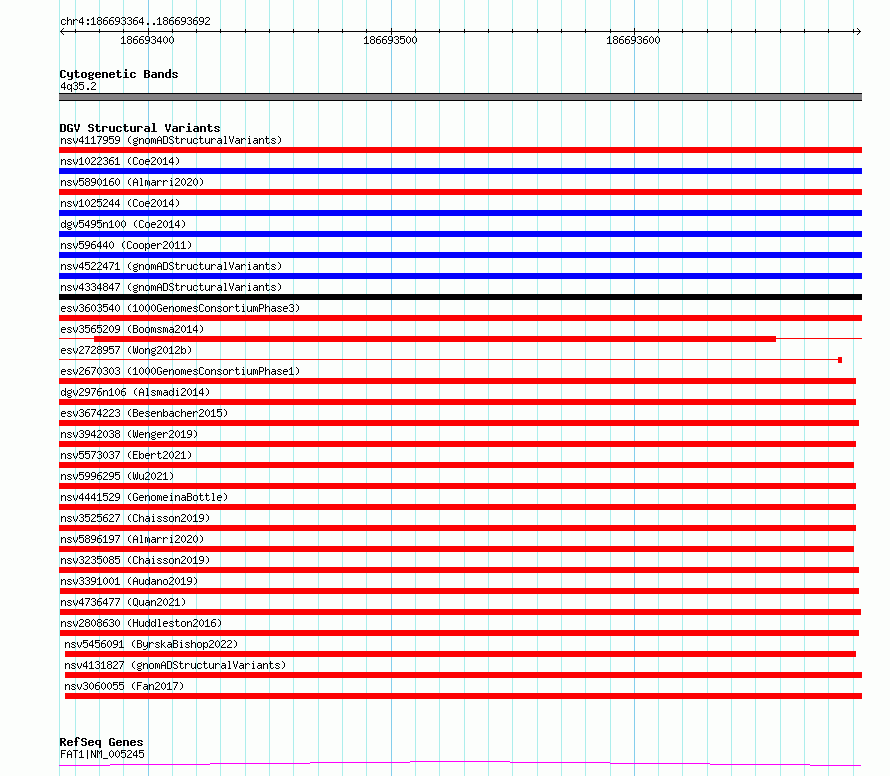Select variant esv3603540 (1000GenomesConsortiumPhase3)
Screen dimensions: 890x776
pyautogui.click(x=180, y=308)
